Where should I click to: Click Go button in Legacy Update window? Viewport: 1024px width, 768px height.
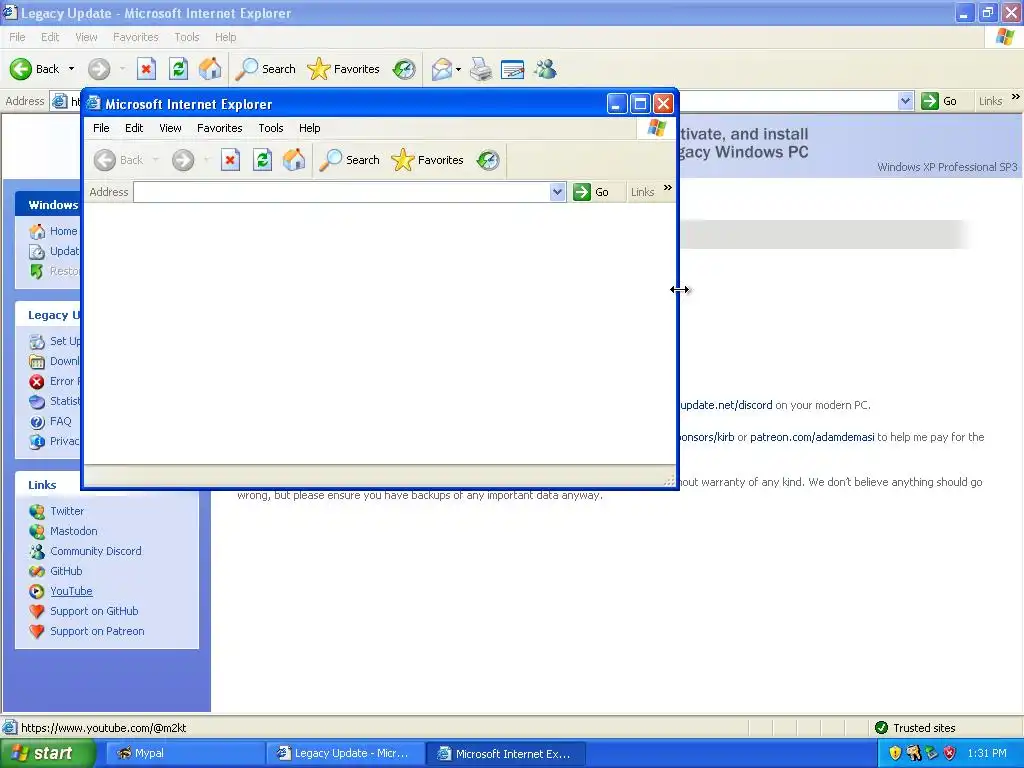(938, 101)
